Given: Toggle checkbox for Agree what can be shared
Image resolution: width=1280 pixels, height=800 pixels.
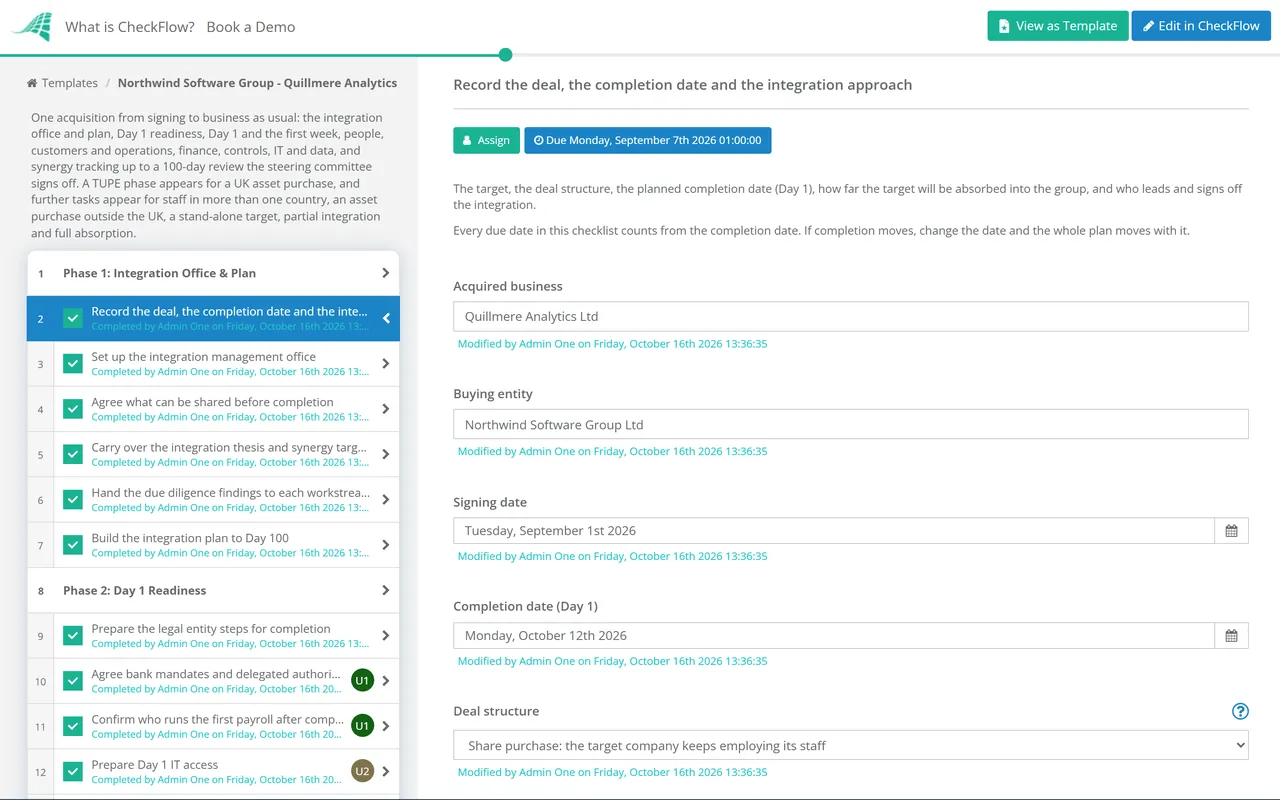Looking at the screenshot, I should [73, 409].
